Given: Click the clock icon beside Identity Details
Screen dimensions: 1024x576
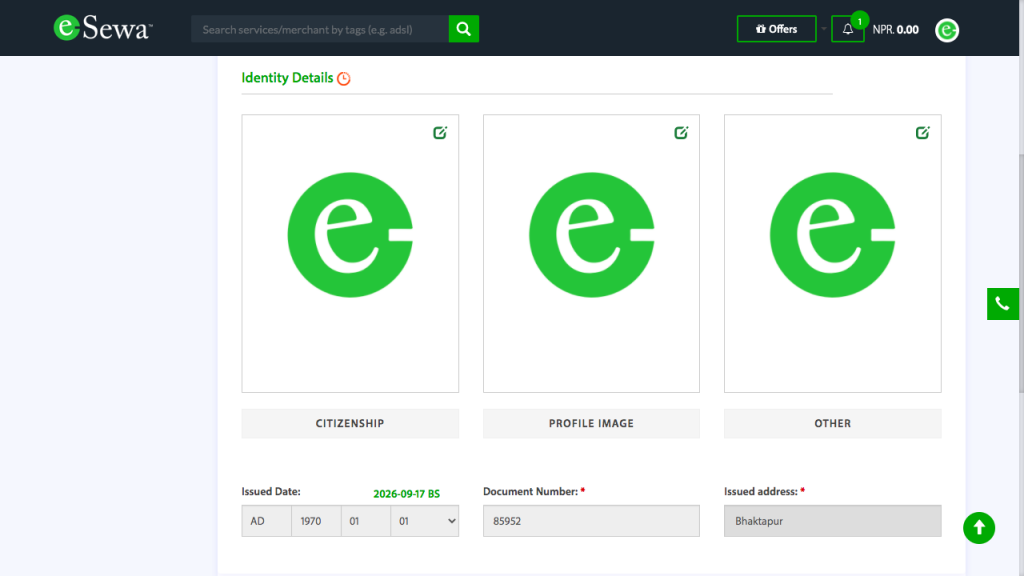Looking at the screenshot, I should (344, 78).
